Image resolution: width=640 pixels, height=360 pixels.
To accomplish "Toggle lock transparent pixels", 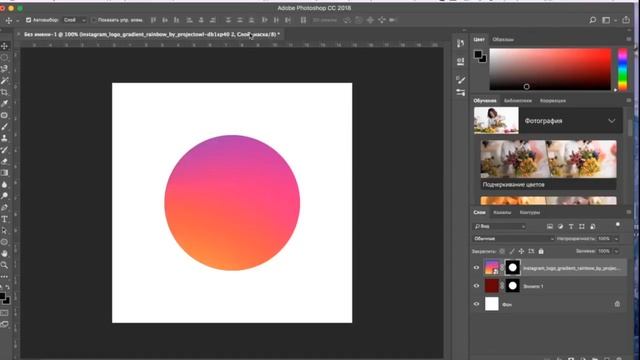I will (x=502, y=251).
